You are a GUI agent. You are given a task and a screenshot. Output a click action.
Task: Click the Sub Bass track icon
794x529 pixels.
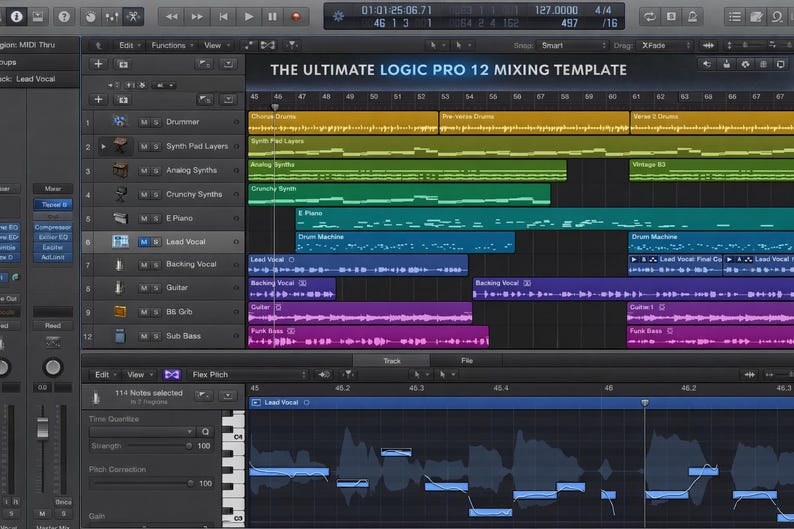120,336
